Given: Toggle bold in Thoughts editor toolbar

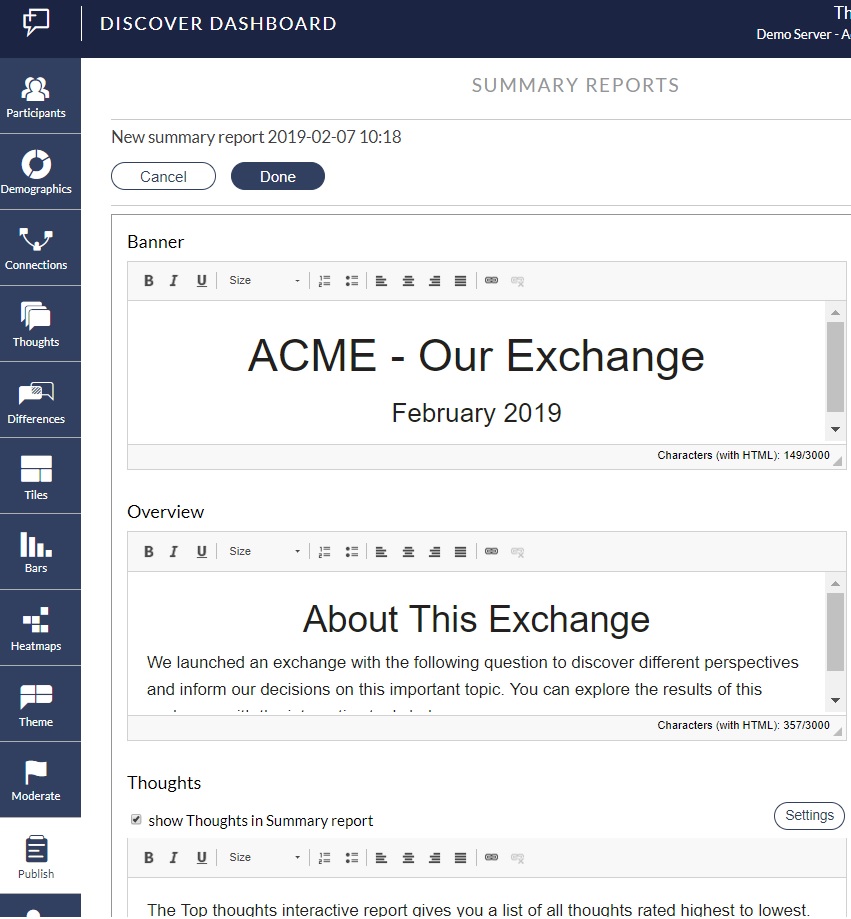Looking at the screenshot, I should click(149, 857).
